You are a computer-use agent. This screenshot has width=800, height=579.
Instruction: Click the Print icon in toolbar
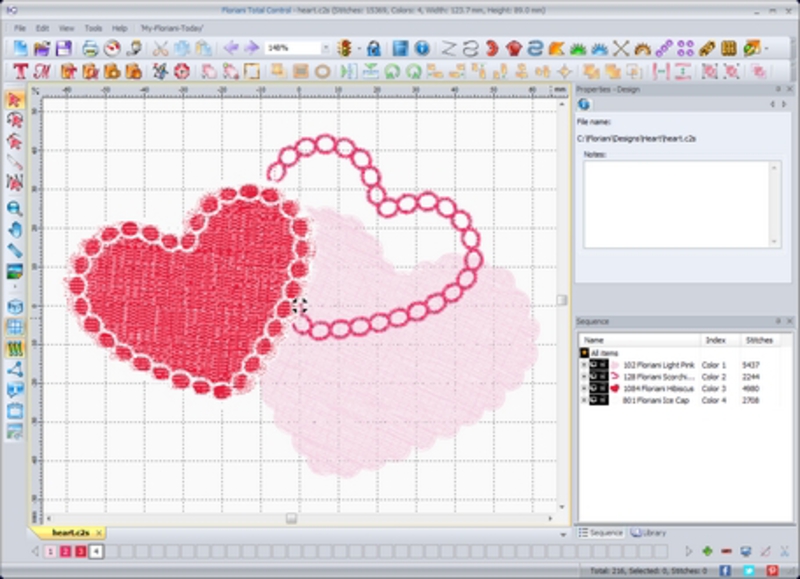tap(90, 48)
